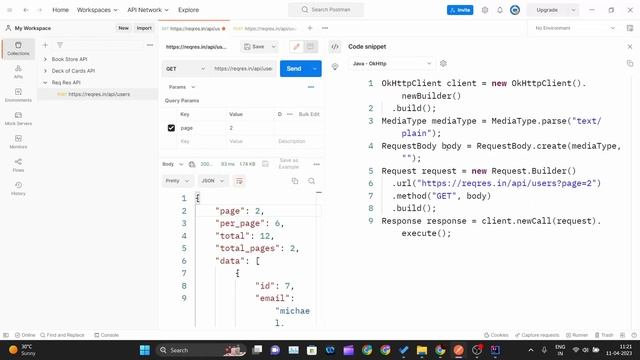This screenshot has height=360, width=640.
Task: Switch to the first GET reqres request tab
Action: [194, 28]
